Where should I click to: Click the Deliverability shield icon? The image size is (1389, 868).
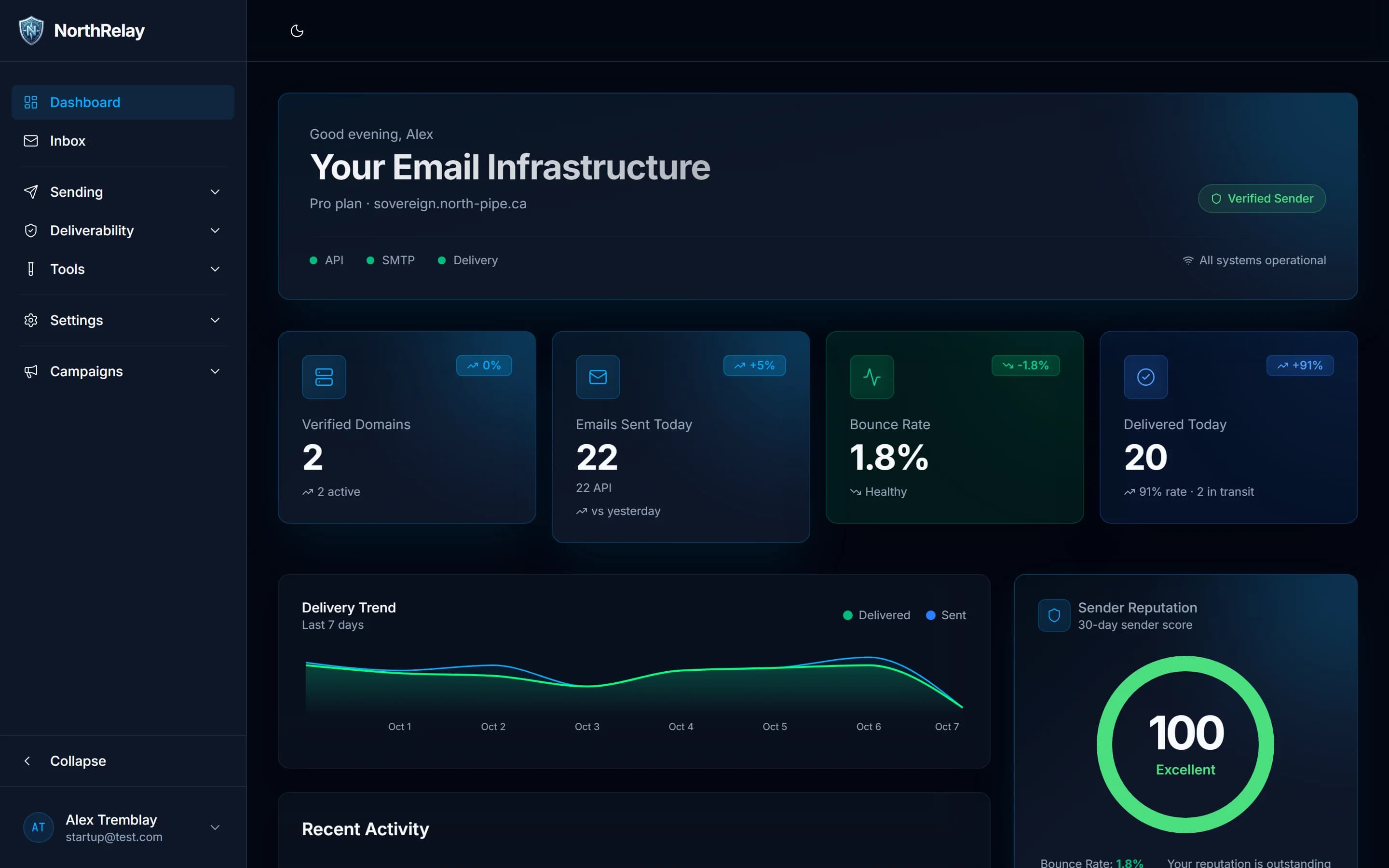tap(31, 230)
